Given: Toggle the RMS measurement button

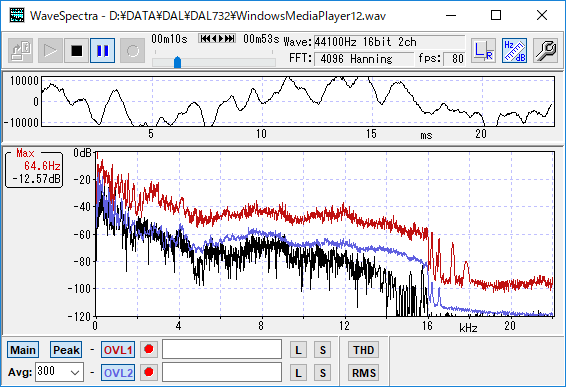Looking at the screenshot, I should pos(363,373).
